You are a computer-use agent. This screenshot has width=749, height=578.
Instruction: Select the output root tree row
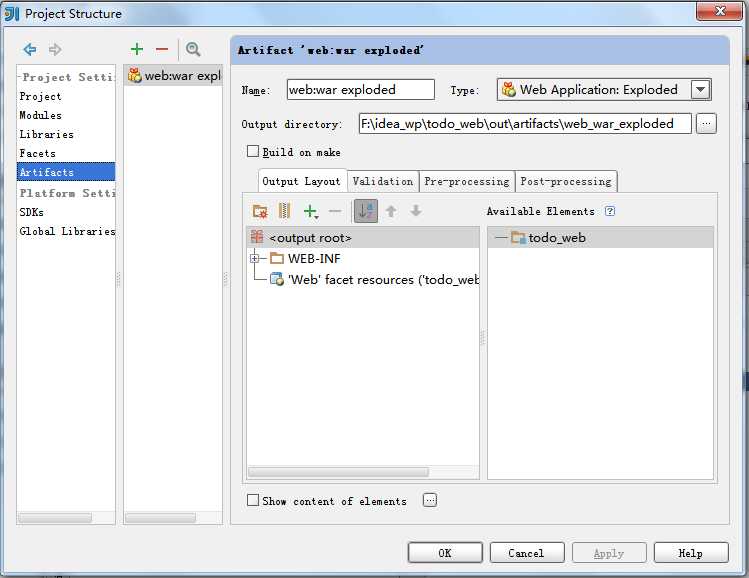point(363,237)
